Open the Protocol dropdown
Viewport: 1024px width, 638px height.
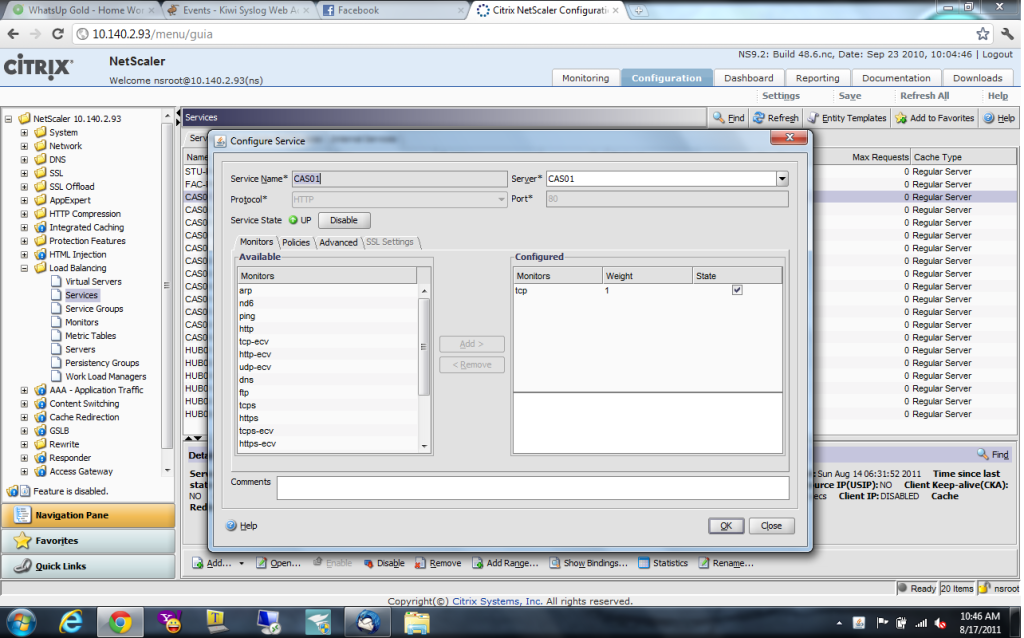501,199
